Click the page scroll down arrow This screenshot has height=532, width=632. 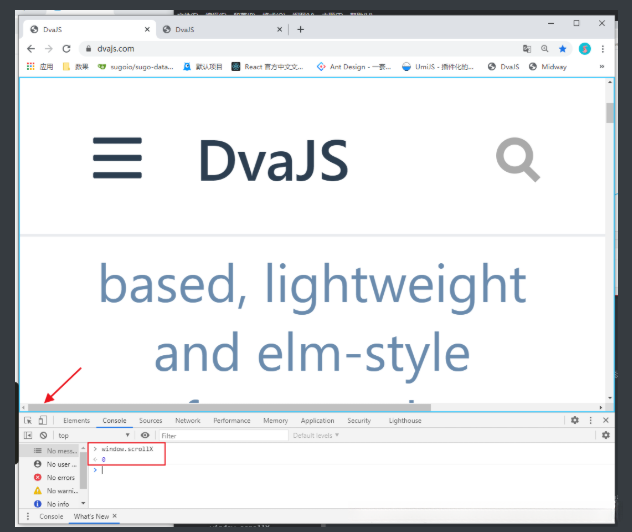coord(610,398)
